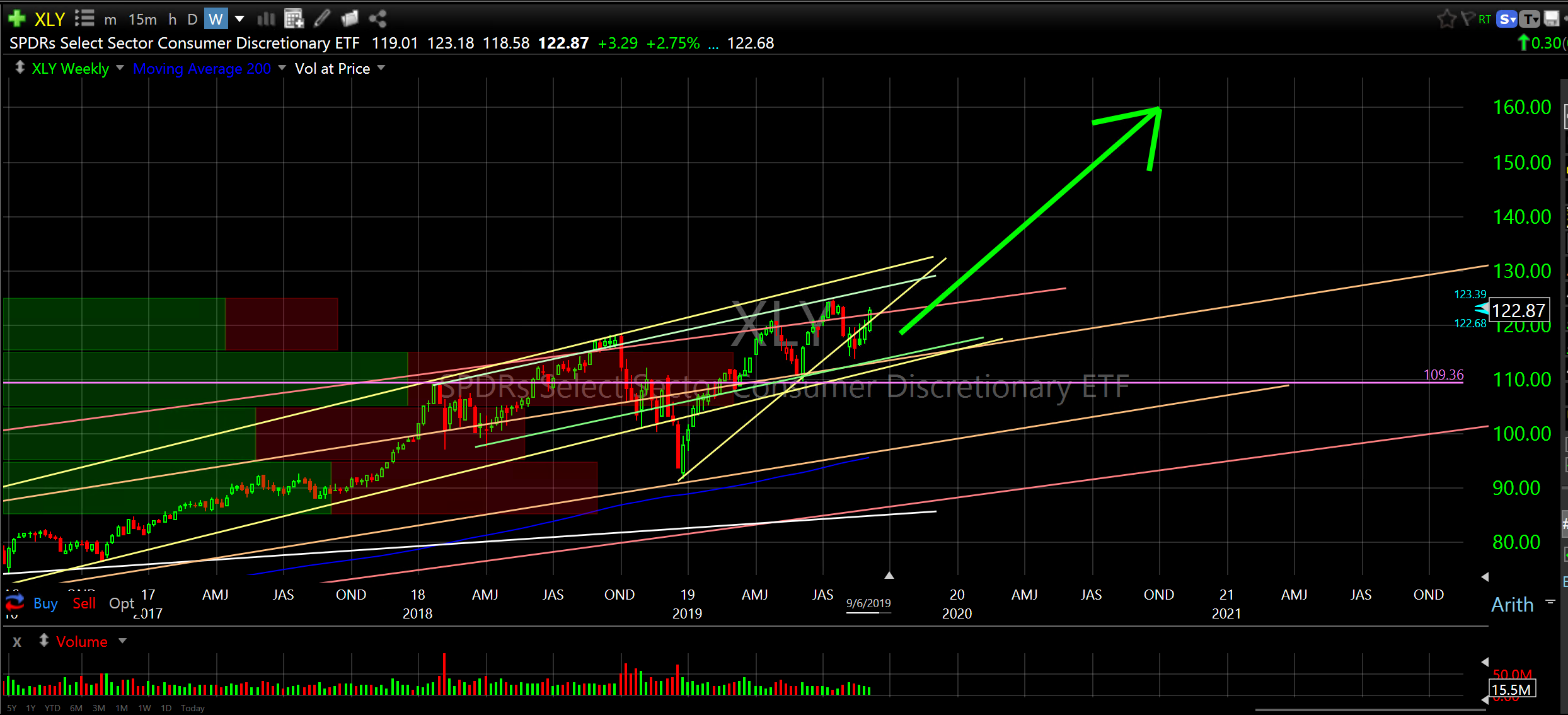The width and height of the screenshot is (1568, 715).
Task: Open the chart templates folder icon
Action: point(349,19)
